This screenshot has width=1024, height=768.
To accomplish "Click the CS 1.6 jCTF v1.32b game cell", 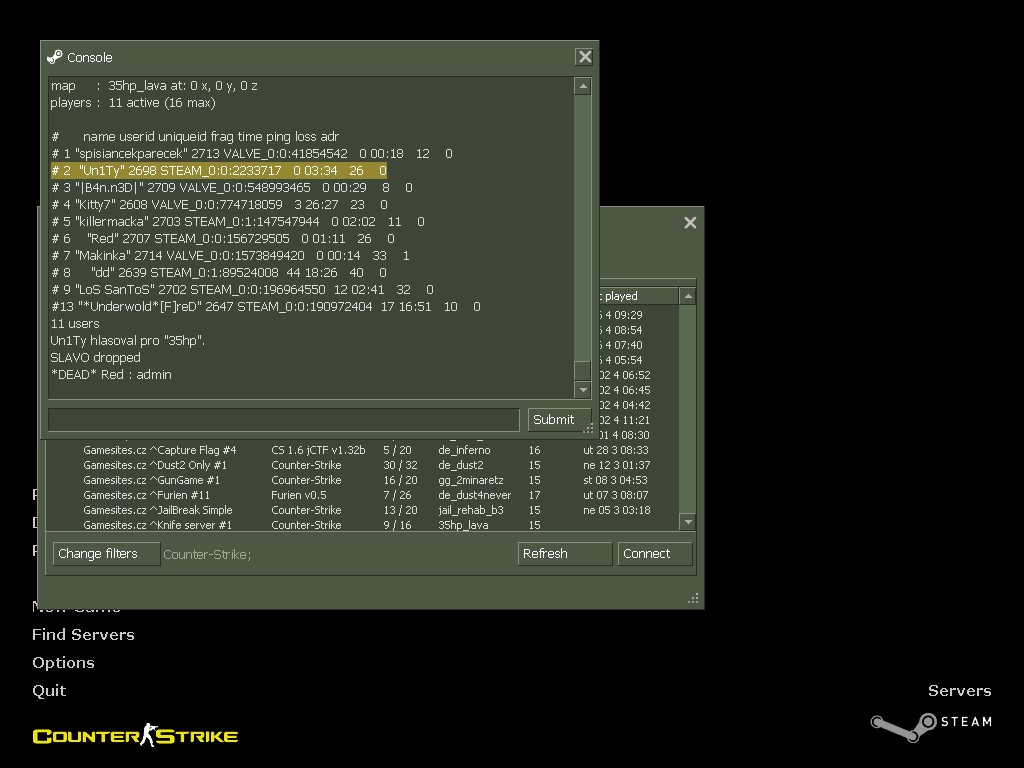I will pos(318,450).
